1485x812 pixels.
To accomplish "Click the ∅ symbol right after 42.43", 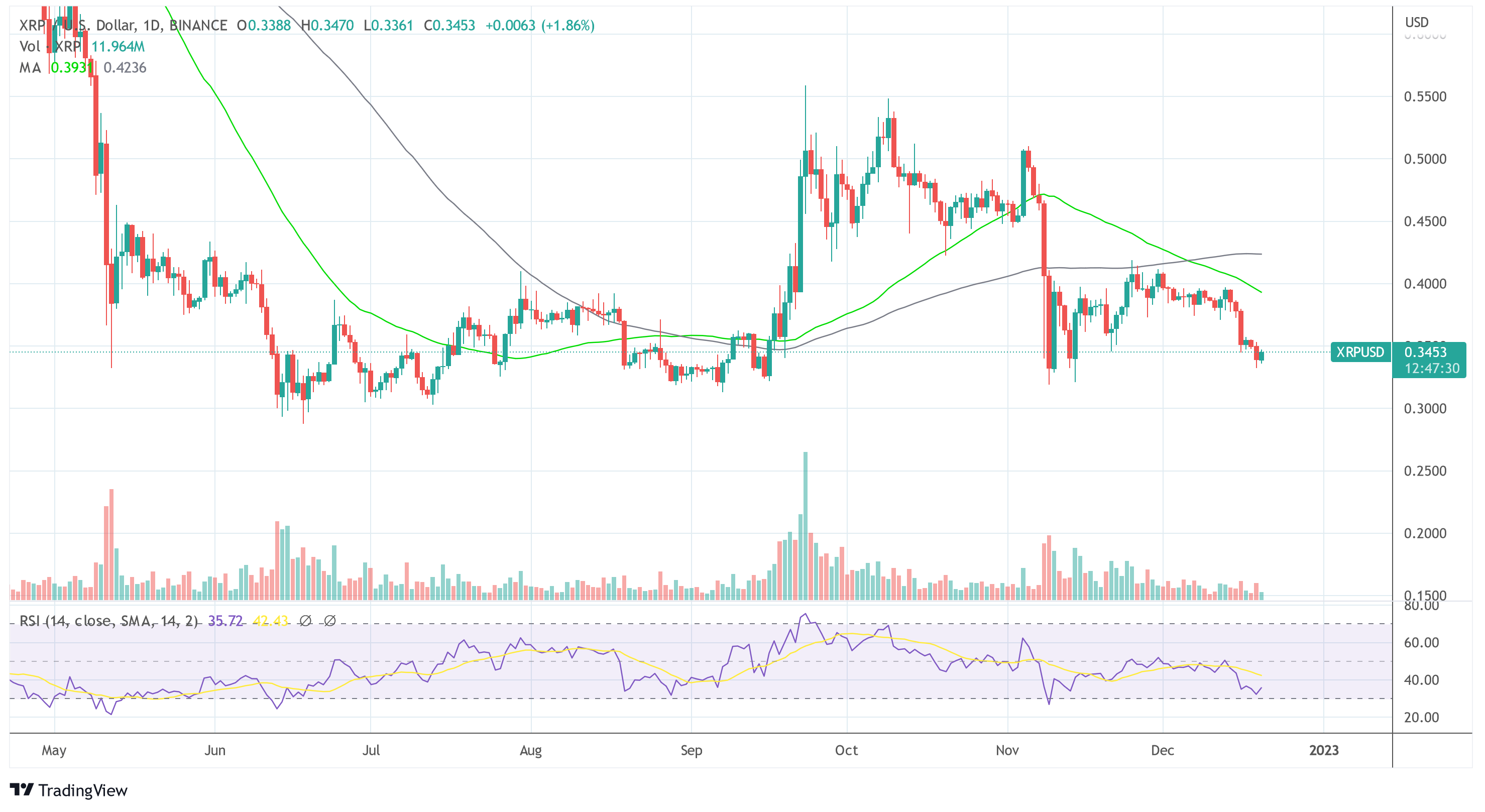I will (305, 621).
